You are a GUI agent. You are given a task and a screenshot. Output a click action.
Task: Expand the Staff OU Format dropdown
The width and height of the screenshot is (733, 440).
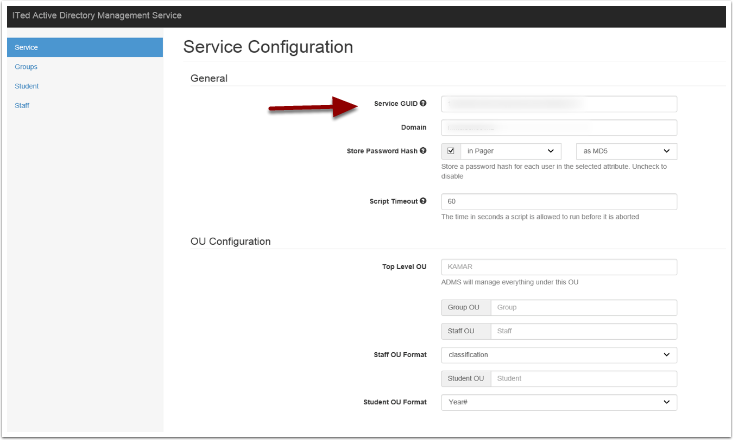(x=558, y=354)
